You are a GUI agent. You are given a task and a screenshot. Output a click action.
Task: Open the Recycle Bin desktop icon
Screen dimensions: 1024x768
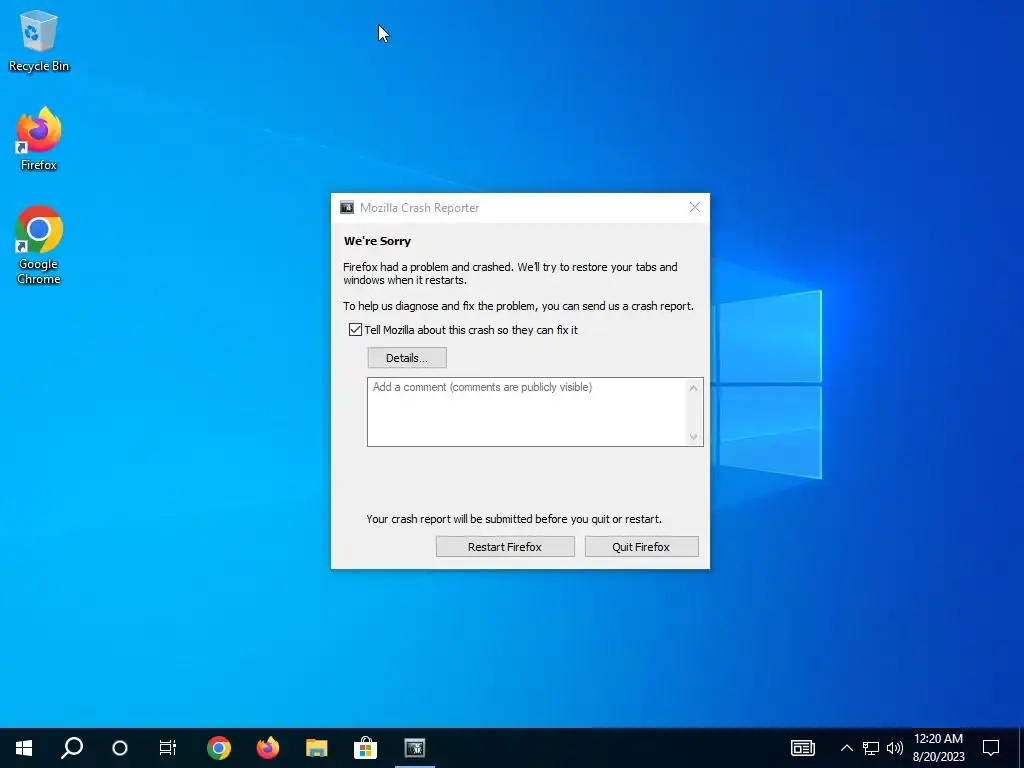click(x=39, y=41)
